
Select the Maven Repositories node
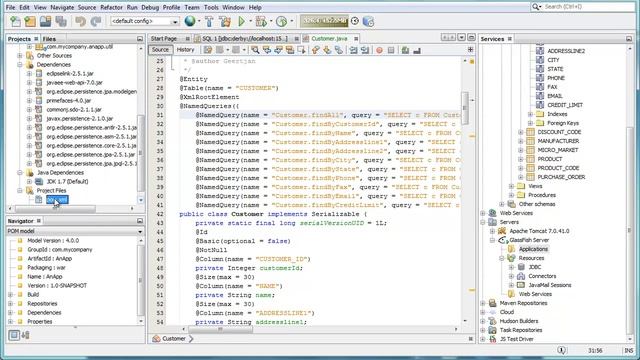tap(523, 303)
